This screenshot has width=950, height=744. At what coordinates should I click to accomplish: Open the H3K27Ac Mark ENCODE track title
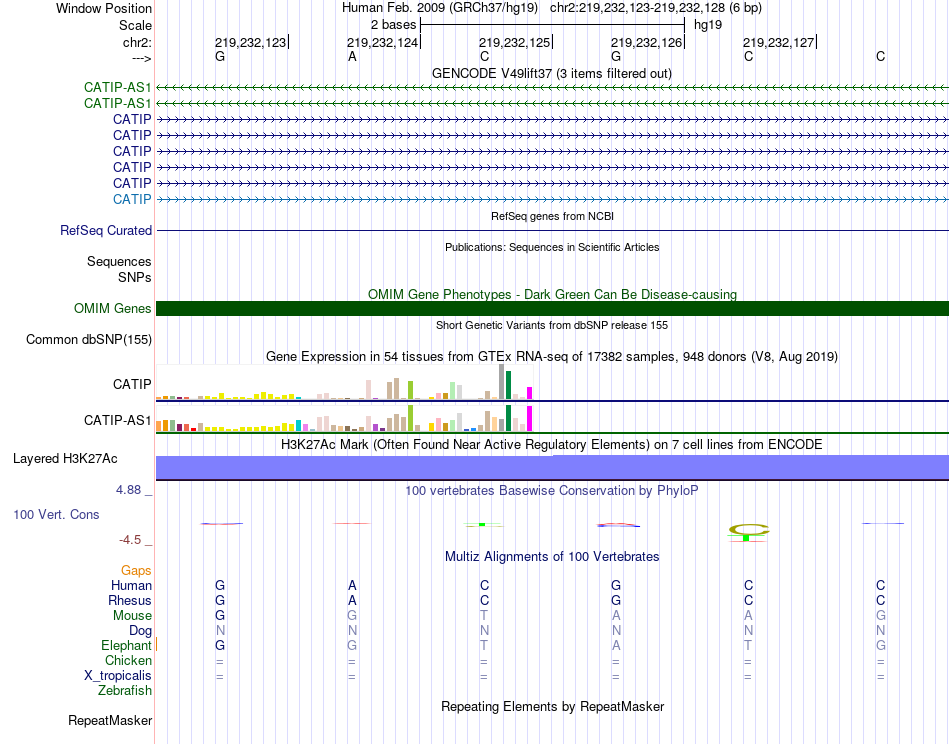552,445
